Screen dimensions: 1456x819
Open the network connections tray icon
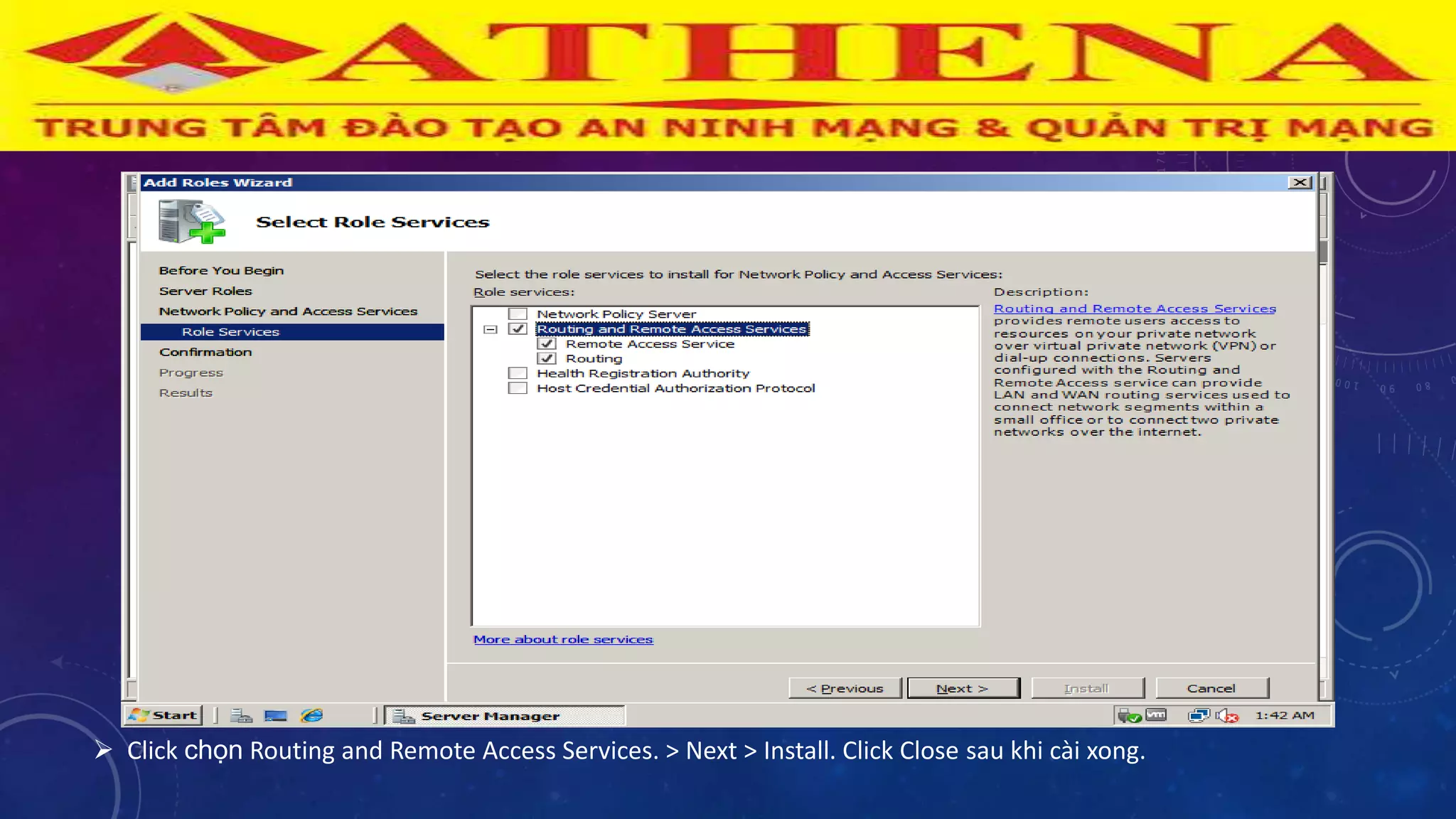pyautogui.click(x=1199, y=716)
